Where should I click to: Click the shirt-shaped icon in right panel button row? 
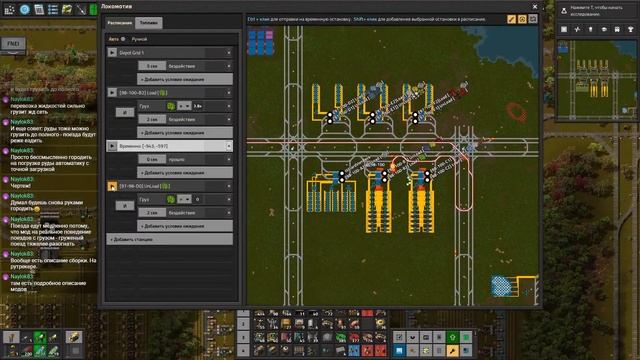(630, 29)
